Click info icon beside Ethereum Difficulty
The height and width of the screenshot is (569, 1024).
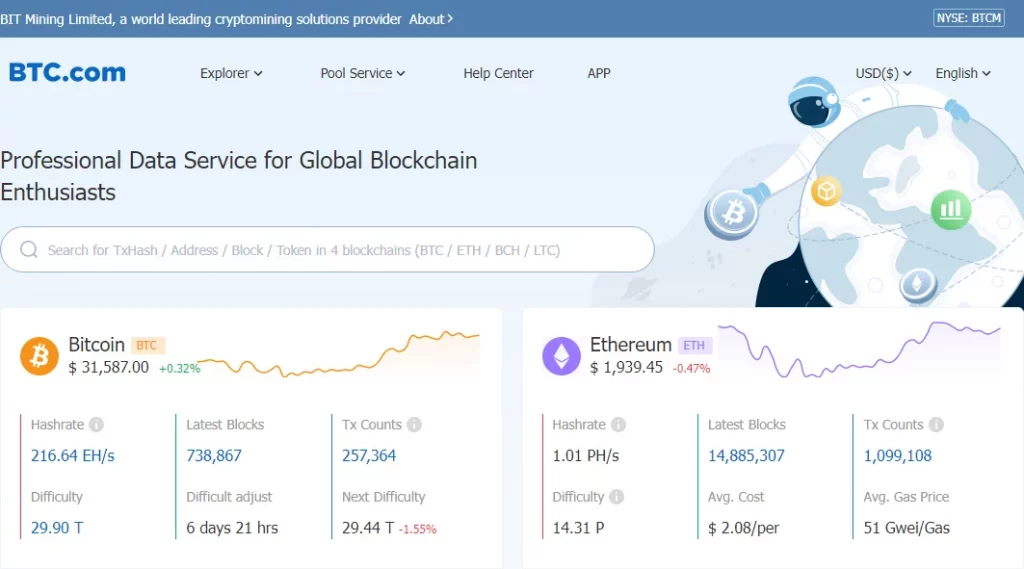617,497
